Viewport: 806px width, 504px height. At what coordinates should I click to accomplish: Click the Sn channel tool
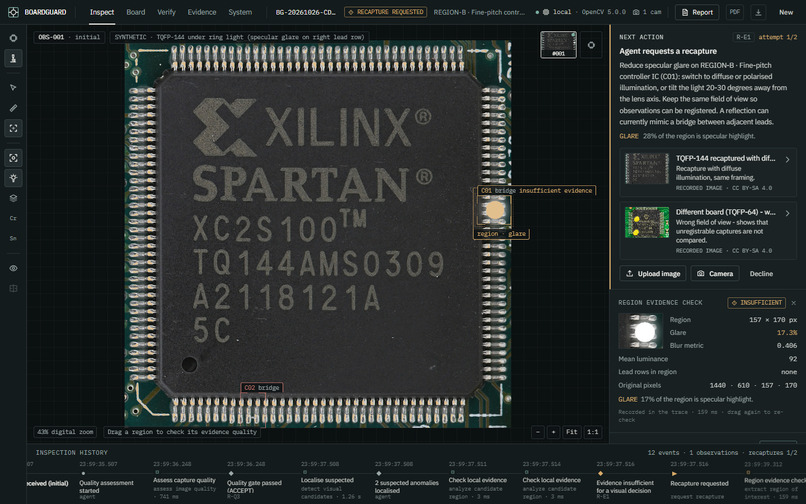pyautogui.click(x=13, y=238)
